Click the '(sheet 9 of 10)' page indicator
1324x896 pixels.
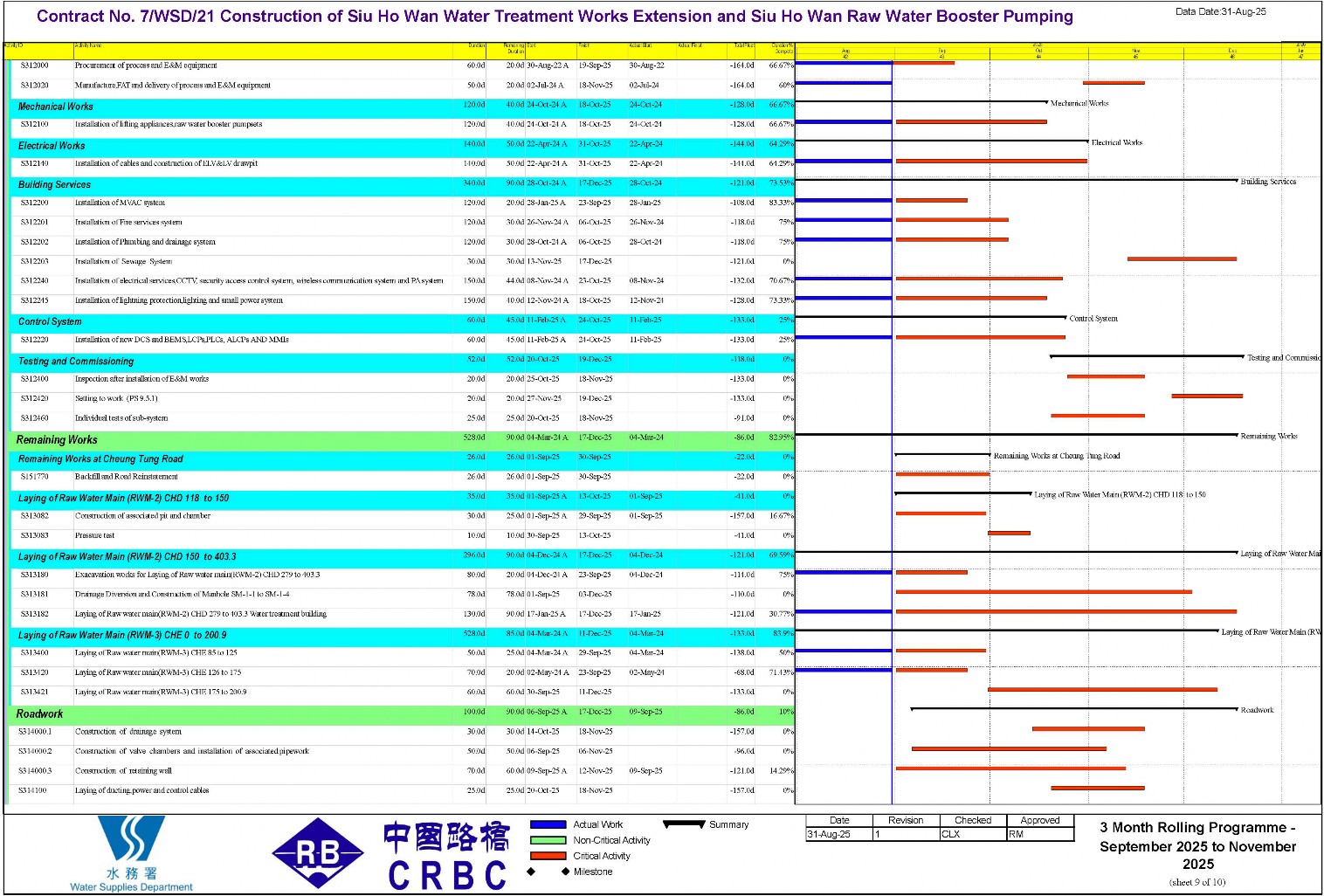pos(1197,882)
